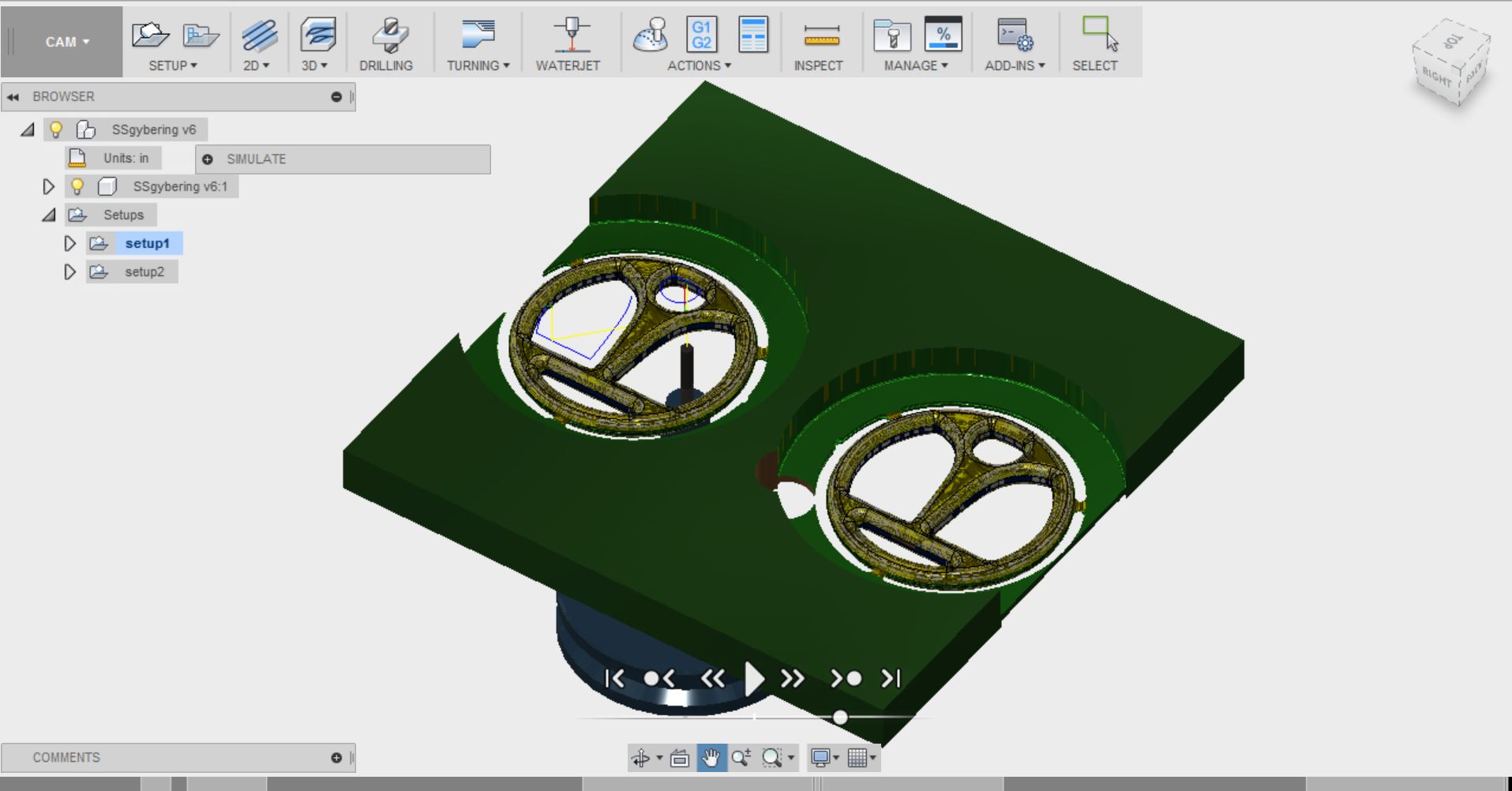Viewport: 1512px width, 791px height.
Task: Click the 3D milling strategy icon
Action: (x=317, y=36)
